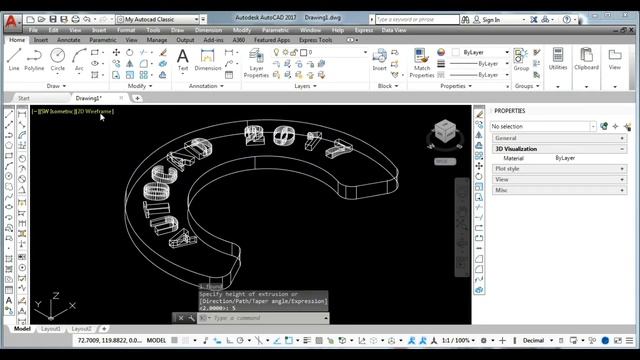Screen dimensions: 640x360
Task: Toggle layer freeze sun icon
Action: tap(285, 52)
